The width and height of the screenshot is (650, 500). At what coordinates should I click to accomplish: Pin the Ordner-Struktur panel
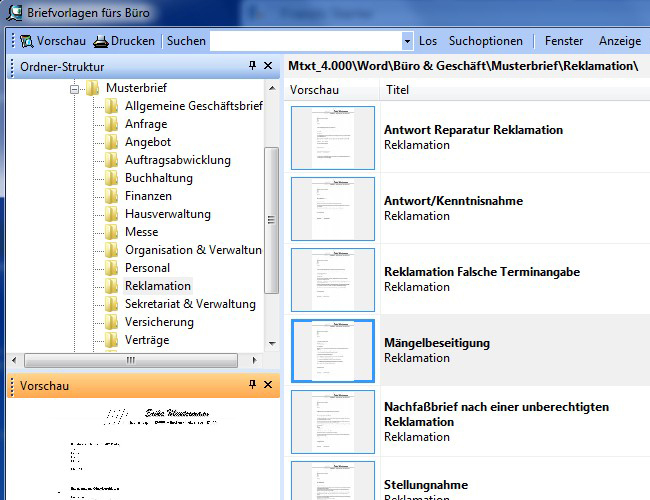(x=252, y=66)
